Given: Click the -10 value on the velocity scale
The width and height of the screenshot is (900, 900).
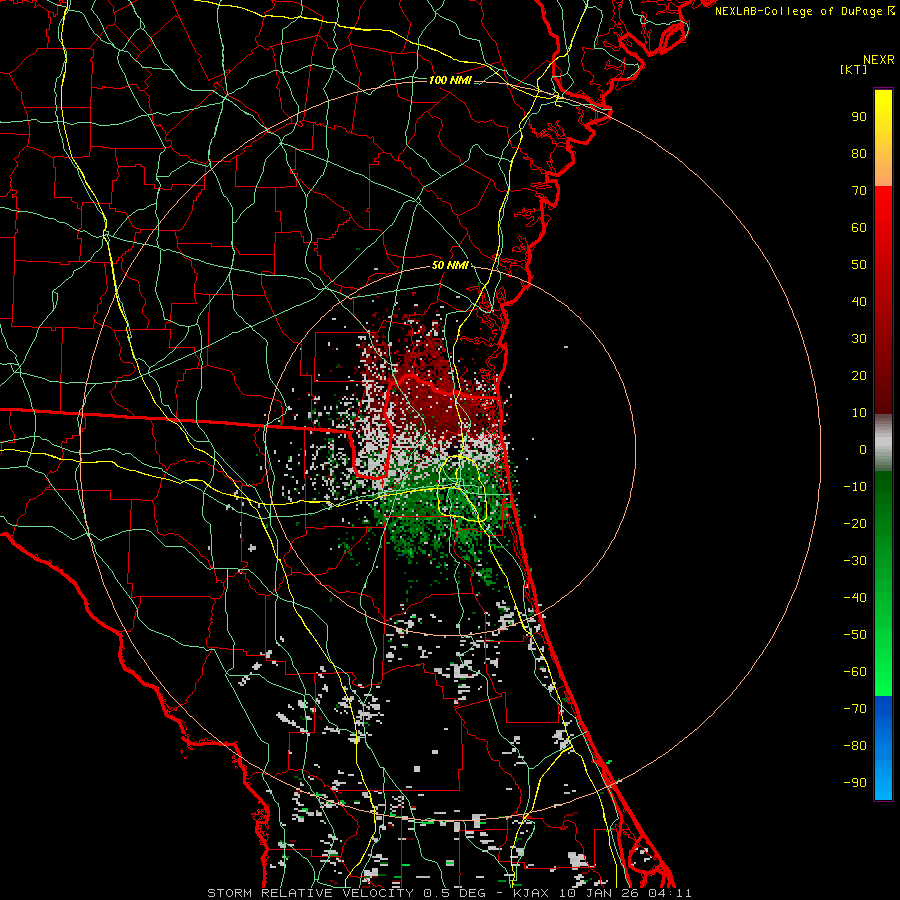Looking at the screenshot, I should click(855, 487).
